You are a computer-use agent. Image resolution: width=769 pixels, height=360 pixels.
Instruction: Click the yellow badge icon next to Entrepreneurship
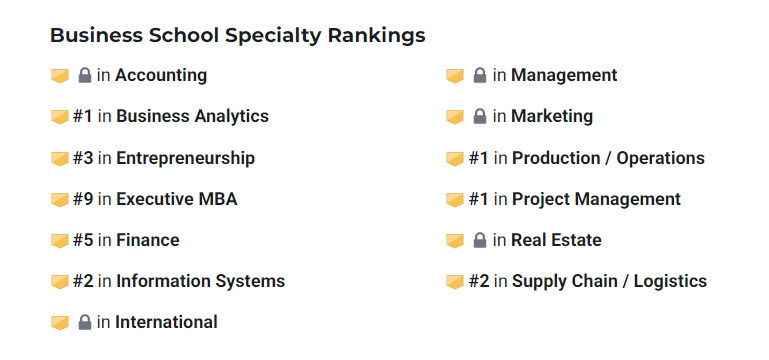click(60, 159)
